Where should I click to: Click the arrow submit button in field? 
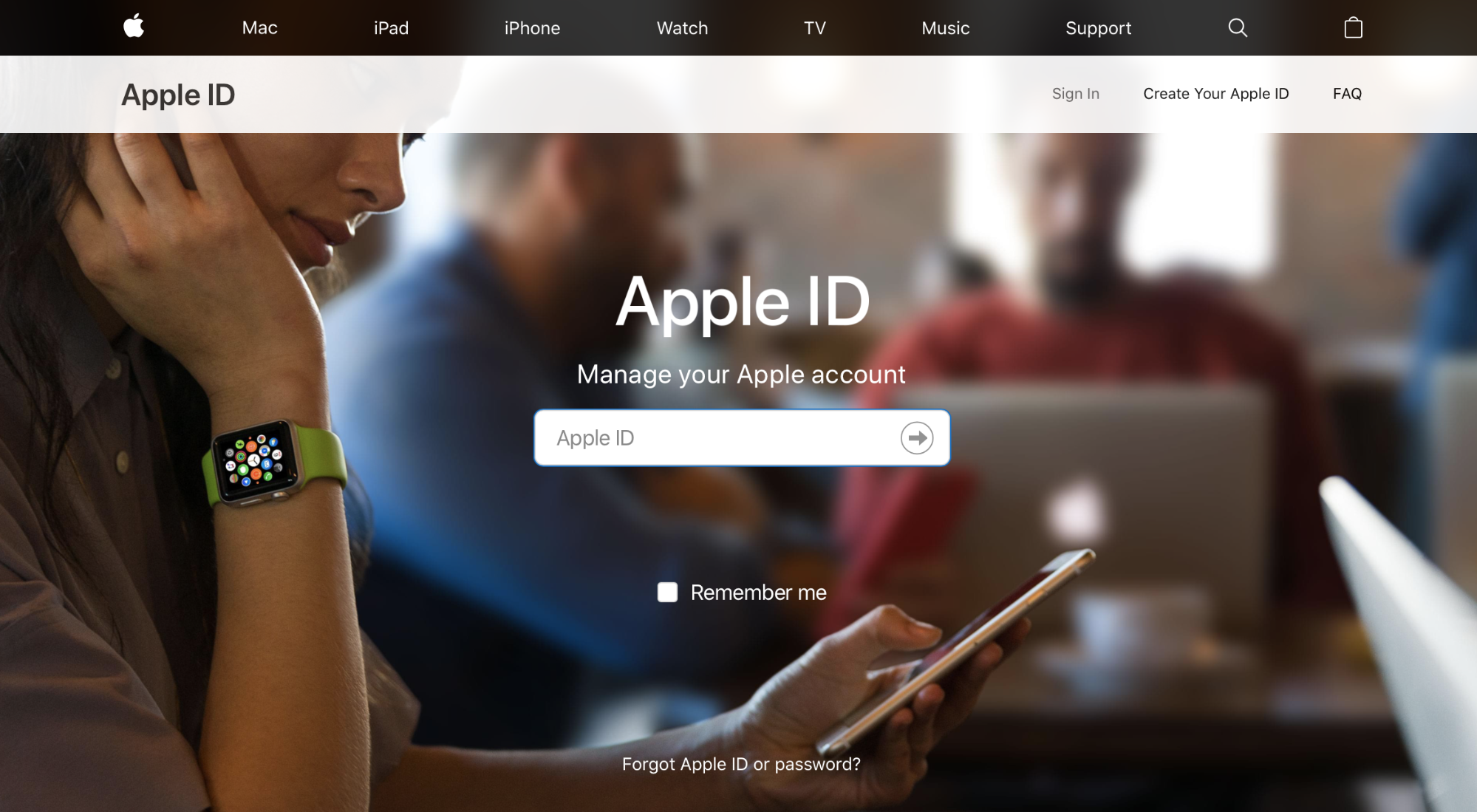point(915,437)
